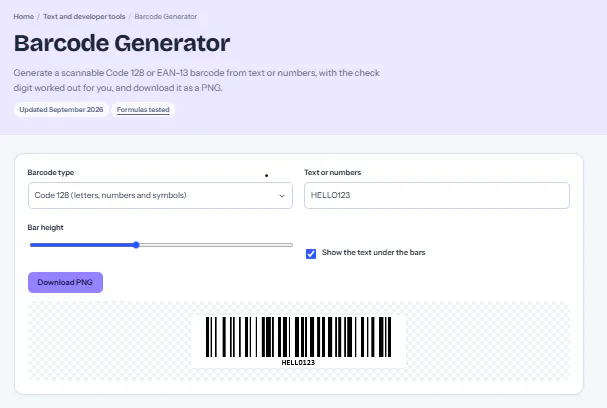607x408 pixels.
Task: Click the Home breadcrumb link
Action: (x=24, y=17)
